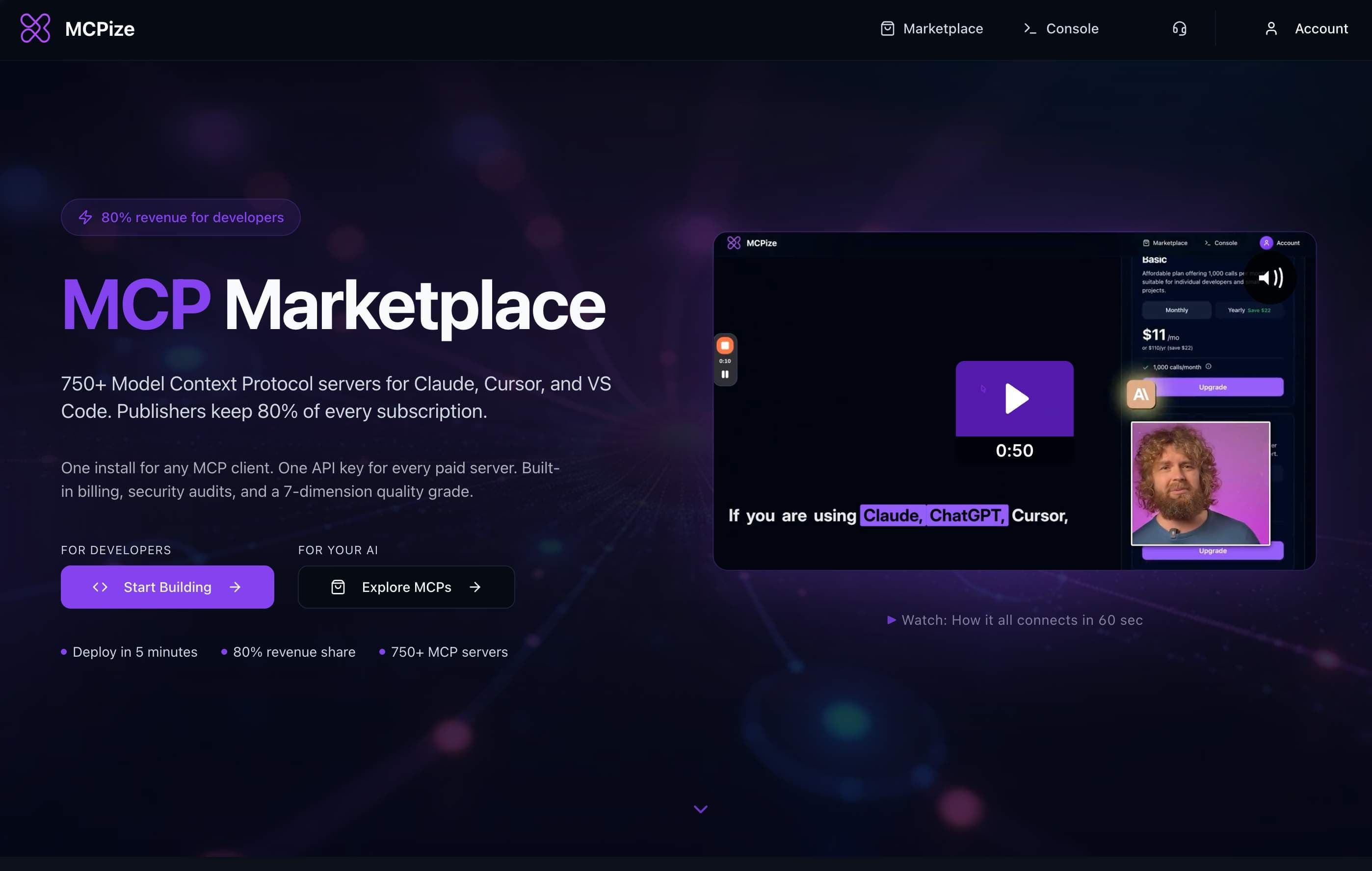The height and width of the screenshot is (871, 1372).
Task: Click the headset support icon
Action: pos(1180,28)
